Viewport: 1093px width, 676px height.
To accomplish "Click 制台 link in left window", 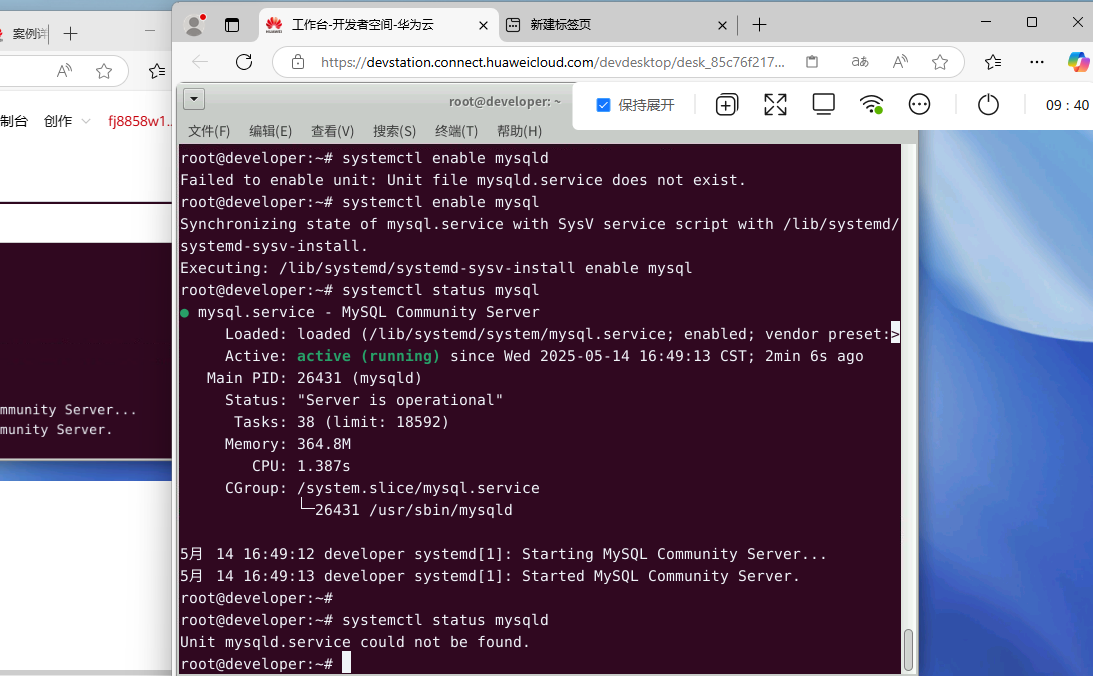I will pyautogui.click(x=14, y=121).
